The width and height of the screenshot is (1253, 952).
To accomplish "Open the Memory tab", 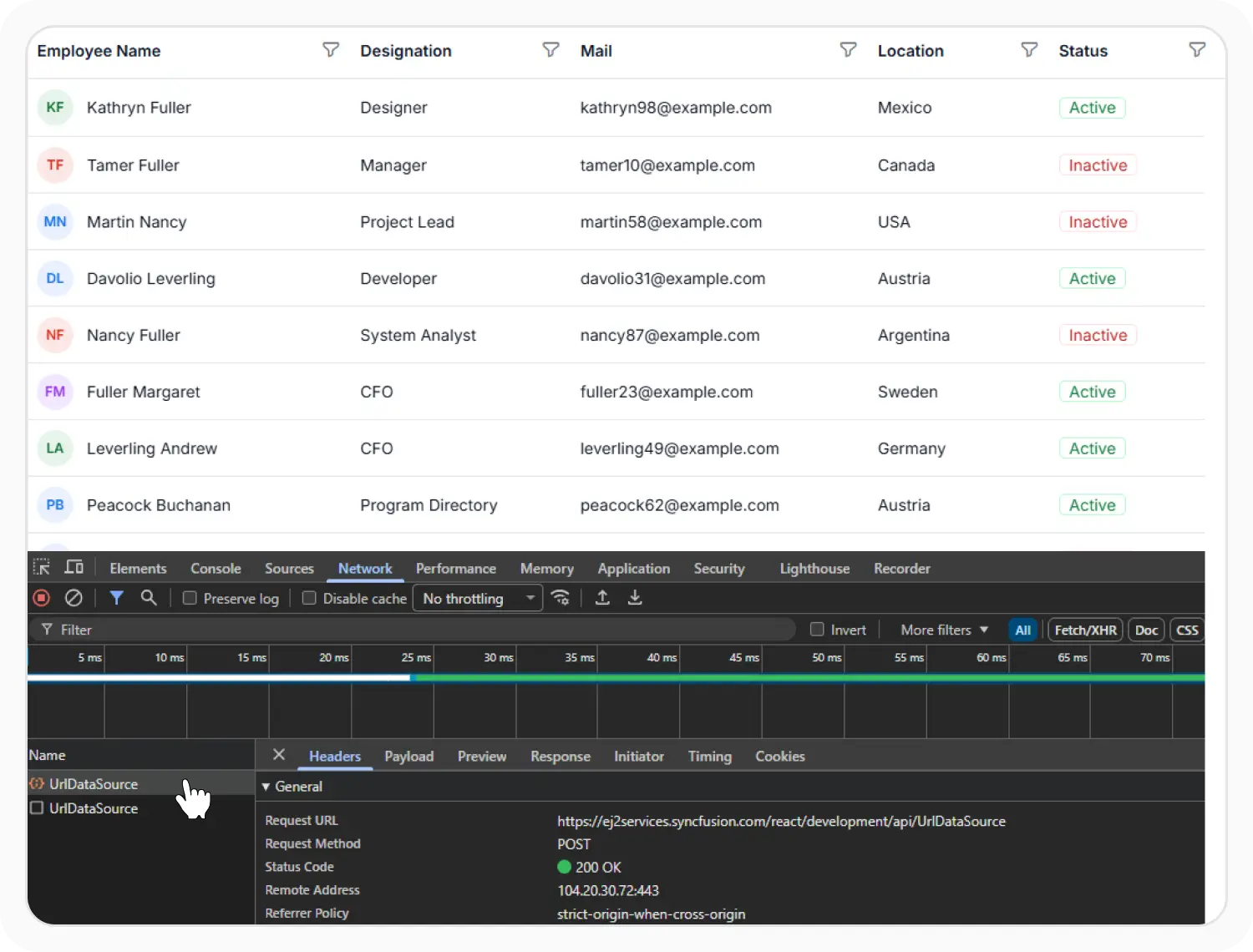I will (x=547, y=569).
